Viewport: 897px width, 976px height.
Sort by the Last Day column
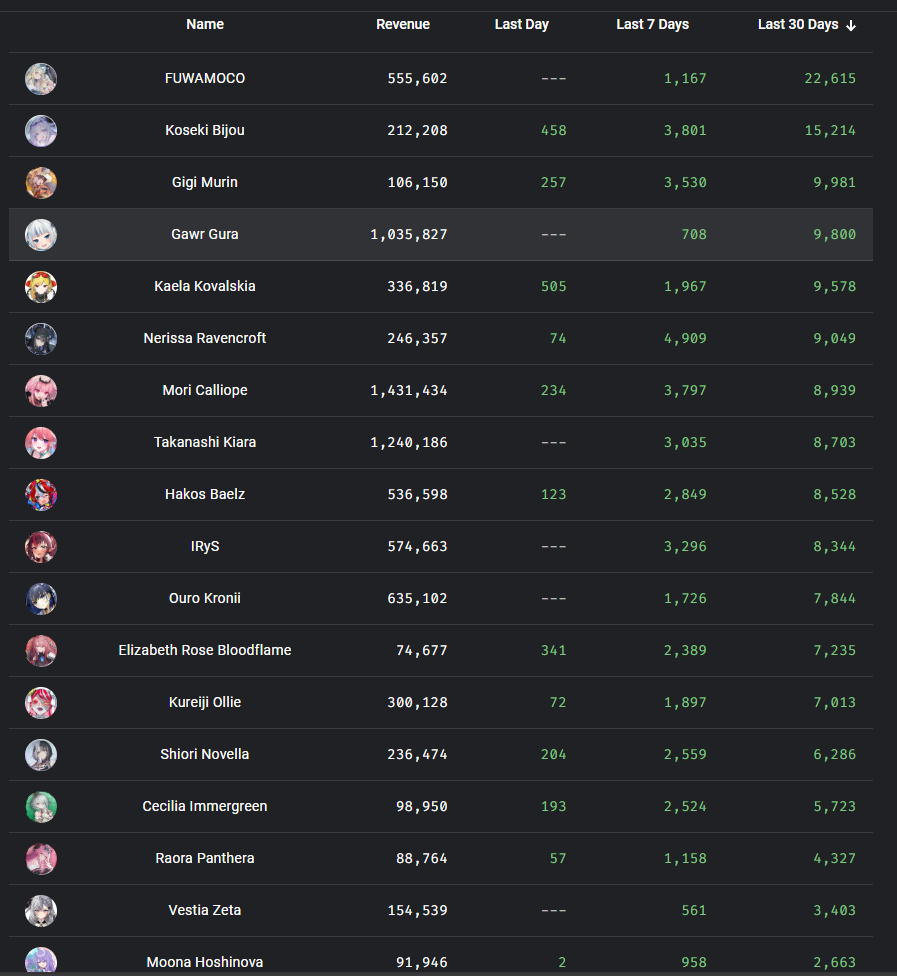521,24
